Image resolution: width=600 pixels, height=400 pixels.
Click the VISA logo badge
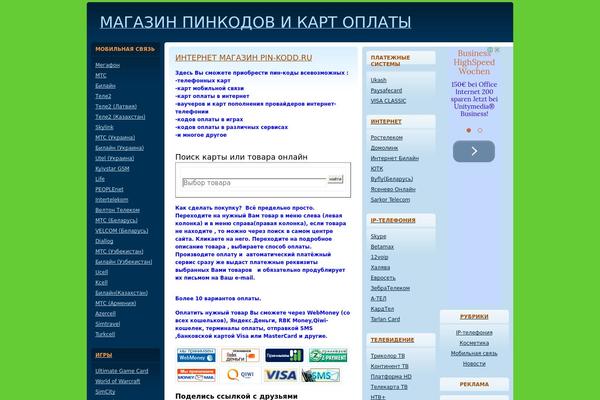pyautogui.click(x=281, y=375)
